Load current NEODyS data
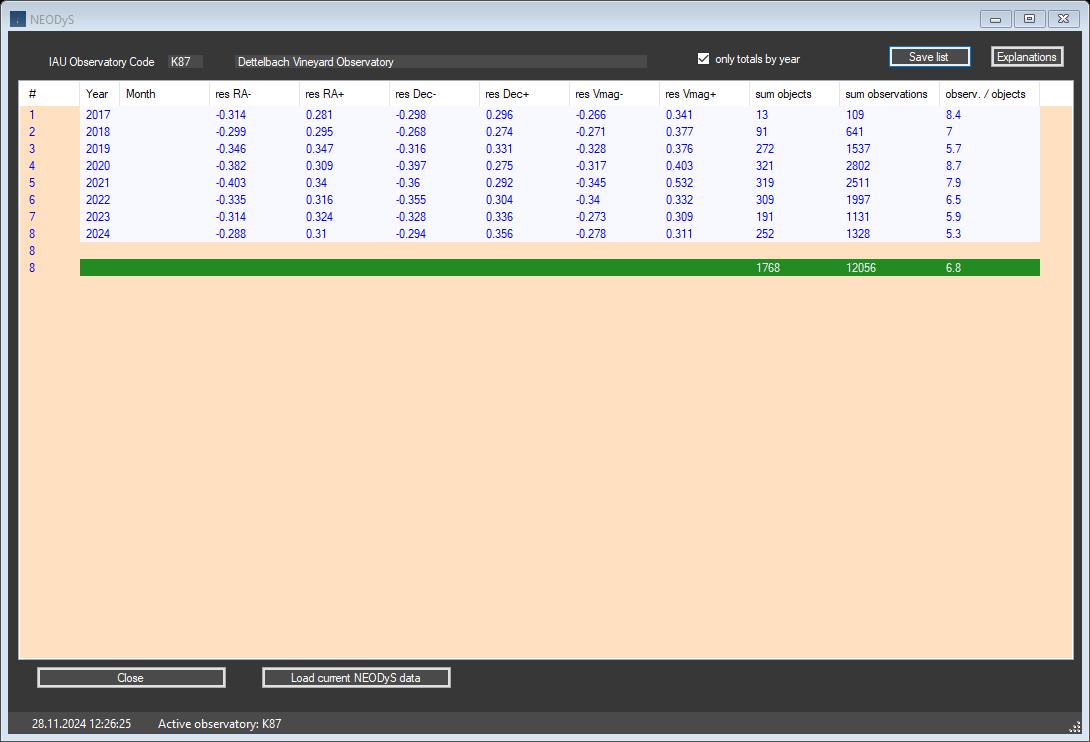The image size is (1090, 742). click(356, 678)
